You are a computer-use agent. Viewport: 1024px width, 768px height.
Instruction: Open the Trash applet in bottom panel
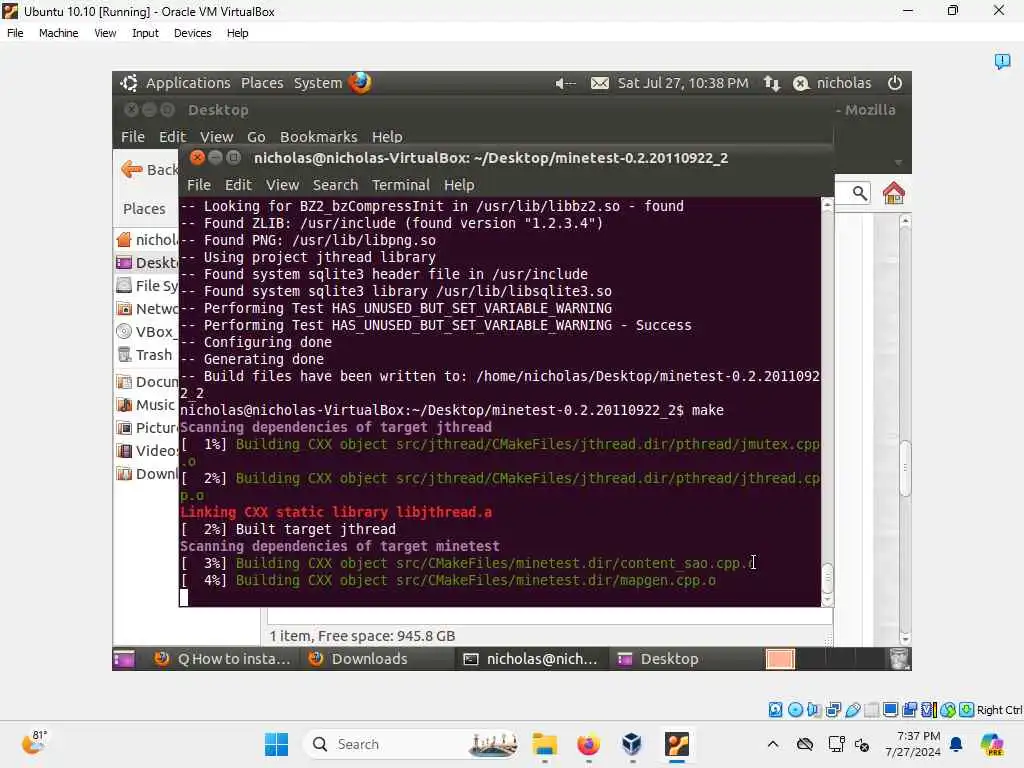(900, 659)
